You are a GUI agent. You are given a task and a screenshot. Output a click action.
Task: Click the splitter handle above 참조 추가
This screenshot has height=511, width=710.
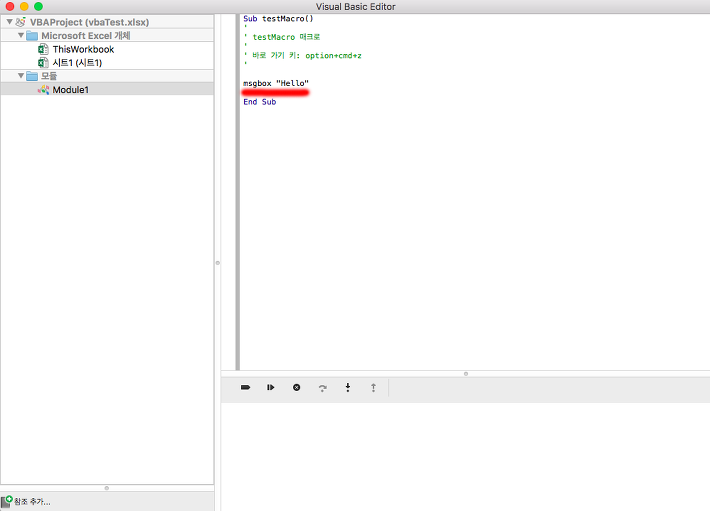click(x=107, y=488)
